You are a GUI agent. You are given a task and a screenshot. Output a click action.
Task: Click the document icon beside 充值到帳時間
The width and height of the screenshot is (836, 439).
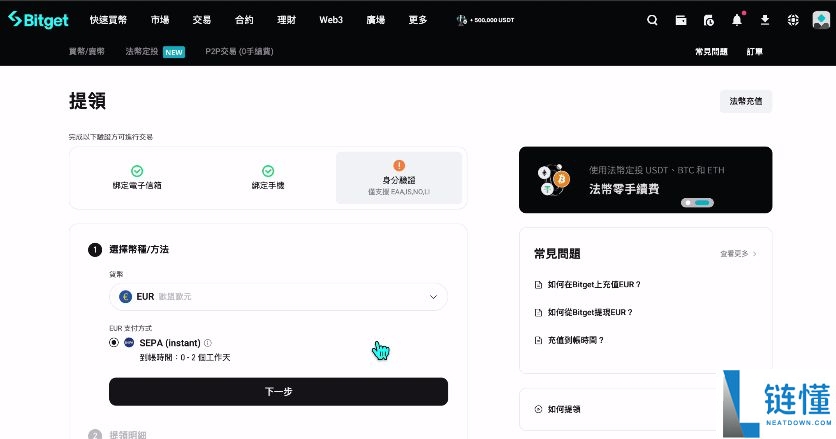[538, 340]
